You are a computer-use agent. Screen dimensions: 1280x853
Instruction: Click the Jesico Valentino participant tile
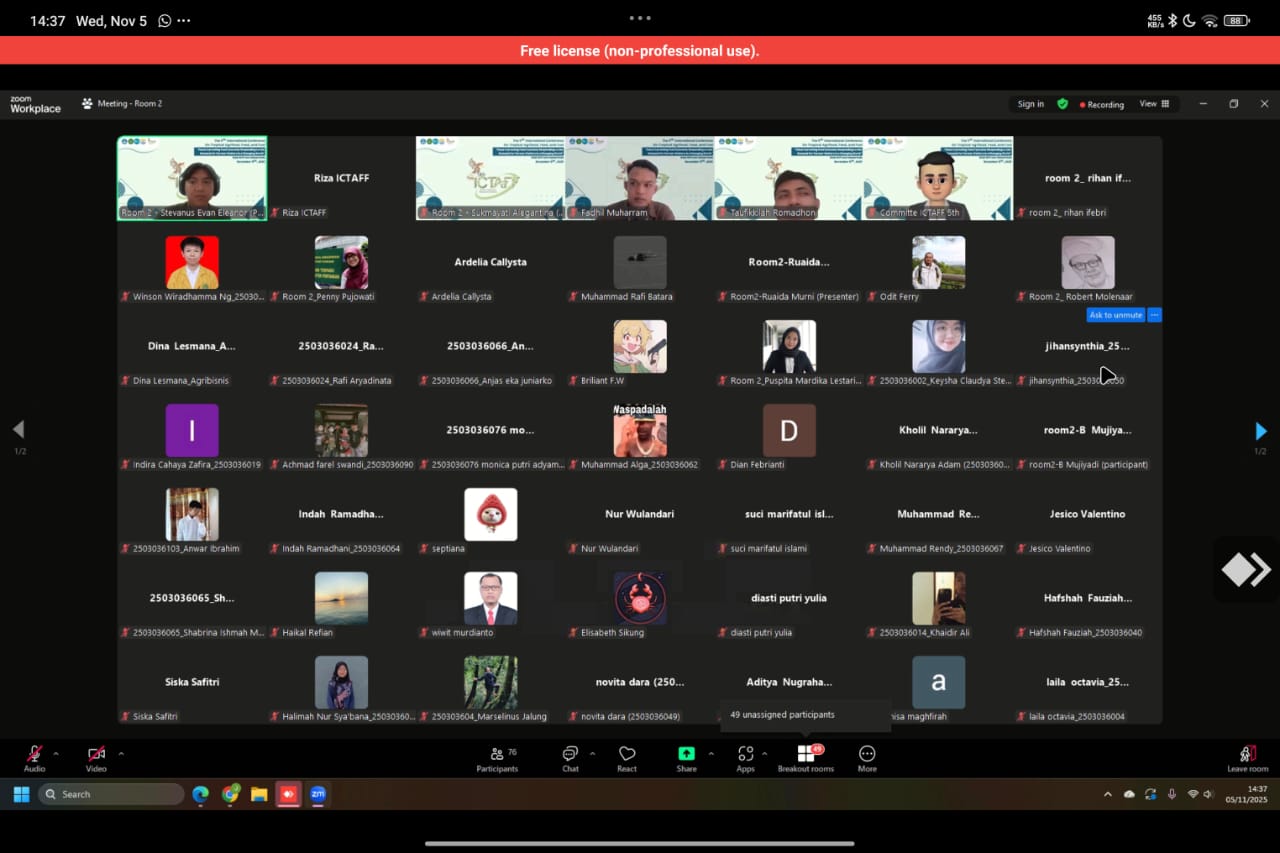coord(1088,514)
